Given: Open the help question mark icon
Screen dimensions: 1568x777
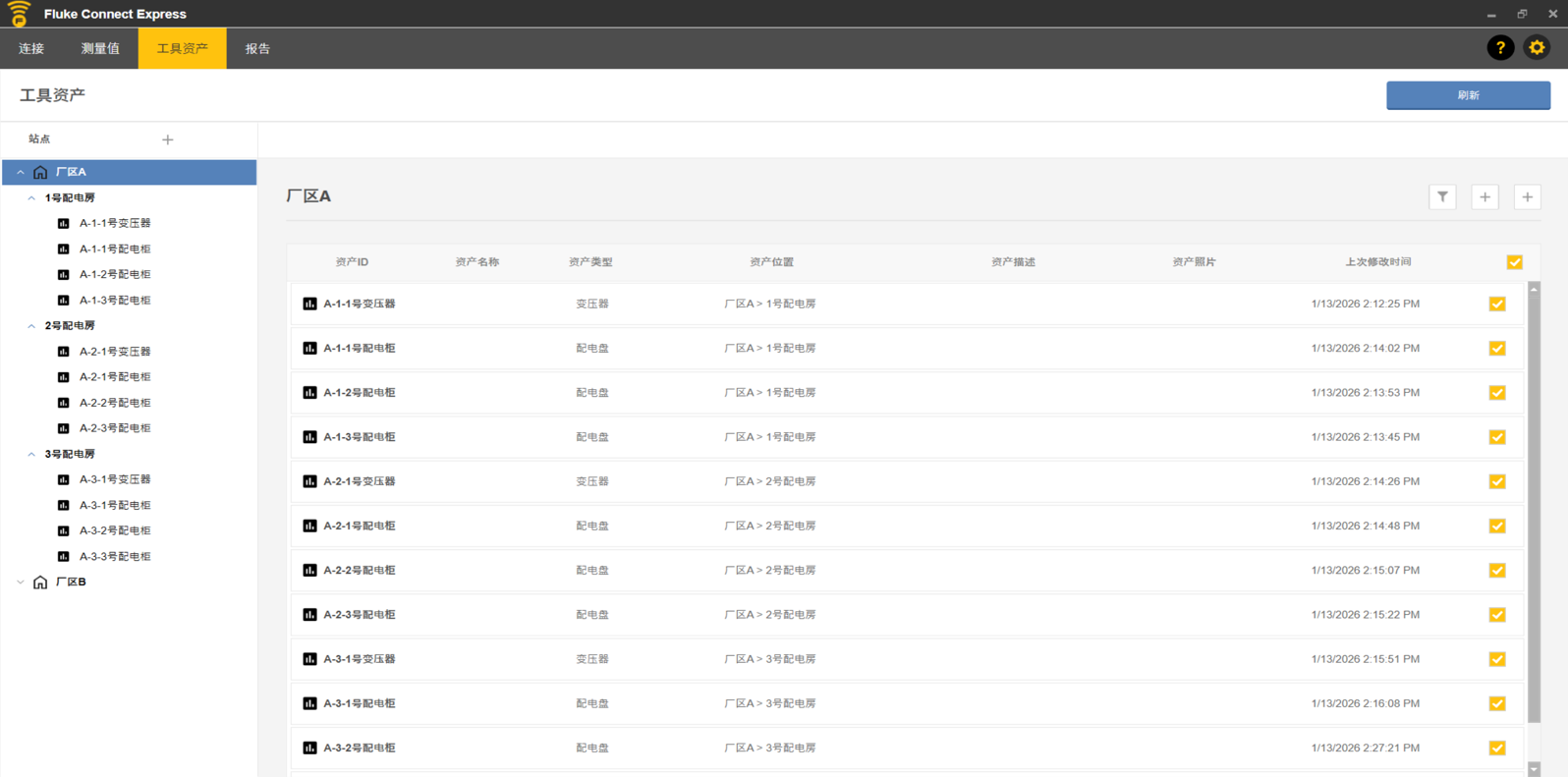Looking at the screenshot, I should 1499,48.
